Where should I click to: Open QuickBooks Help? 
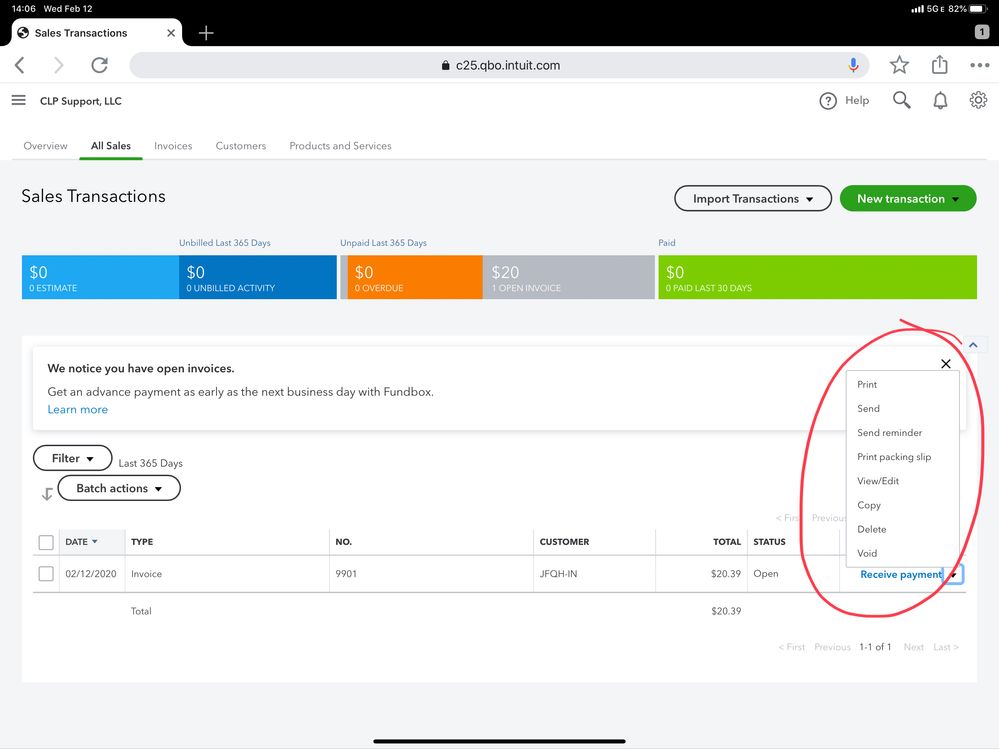click(844, 101)
